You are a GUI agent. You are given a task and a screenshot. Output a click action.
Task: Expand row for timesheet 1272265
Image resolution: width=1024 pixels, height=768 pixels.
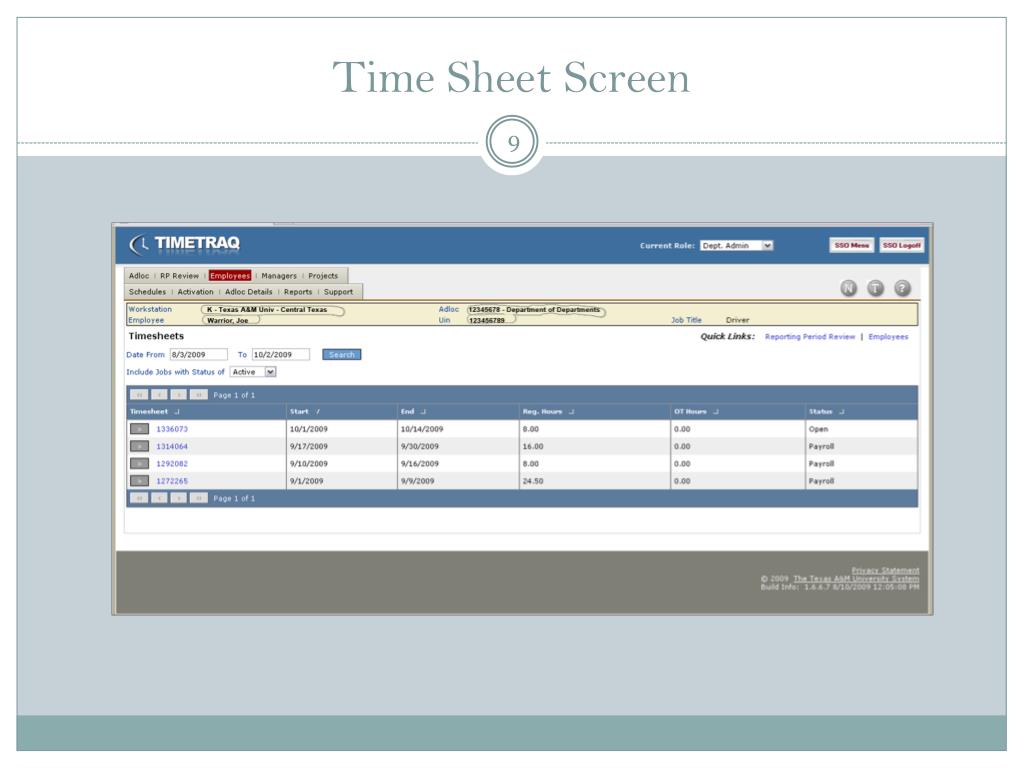click(x=139, y=481)
